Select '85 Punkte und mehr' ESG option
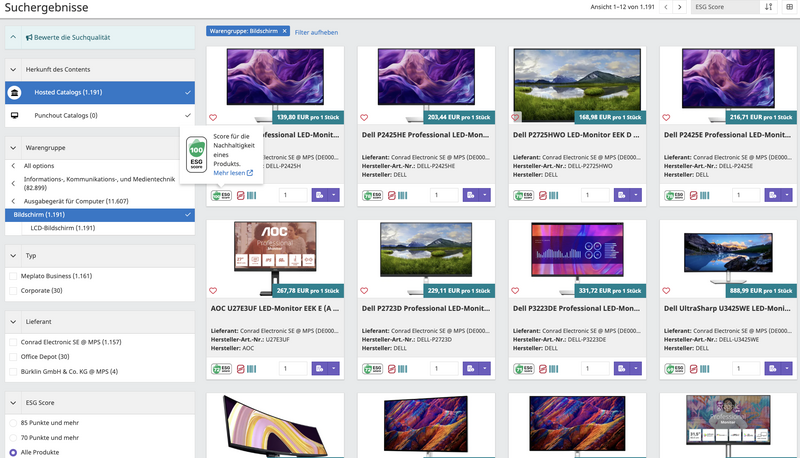Image resolution: width=800 pixels, height=458 pixels. (13, 423)
